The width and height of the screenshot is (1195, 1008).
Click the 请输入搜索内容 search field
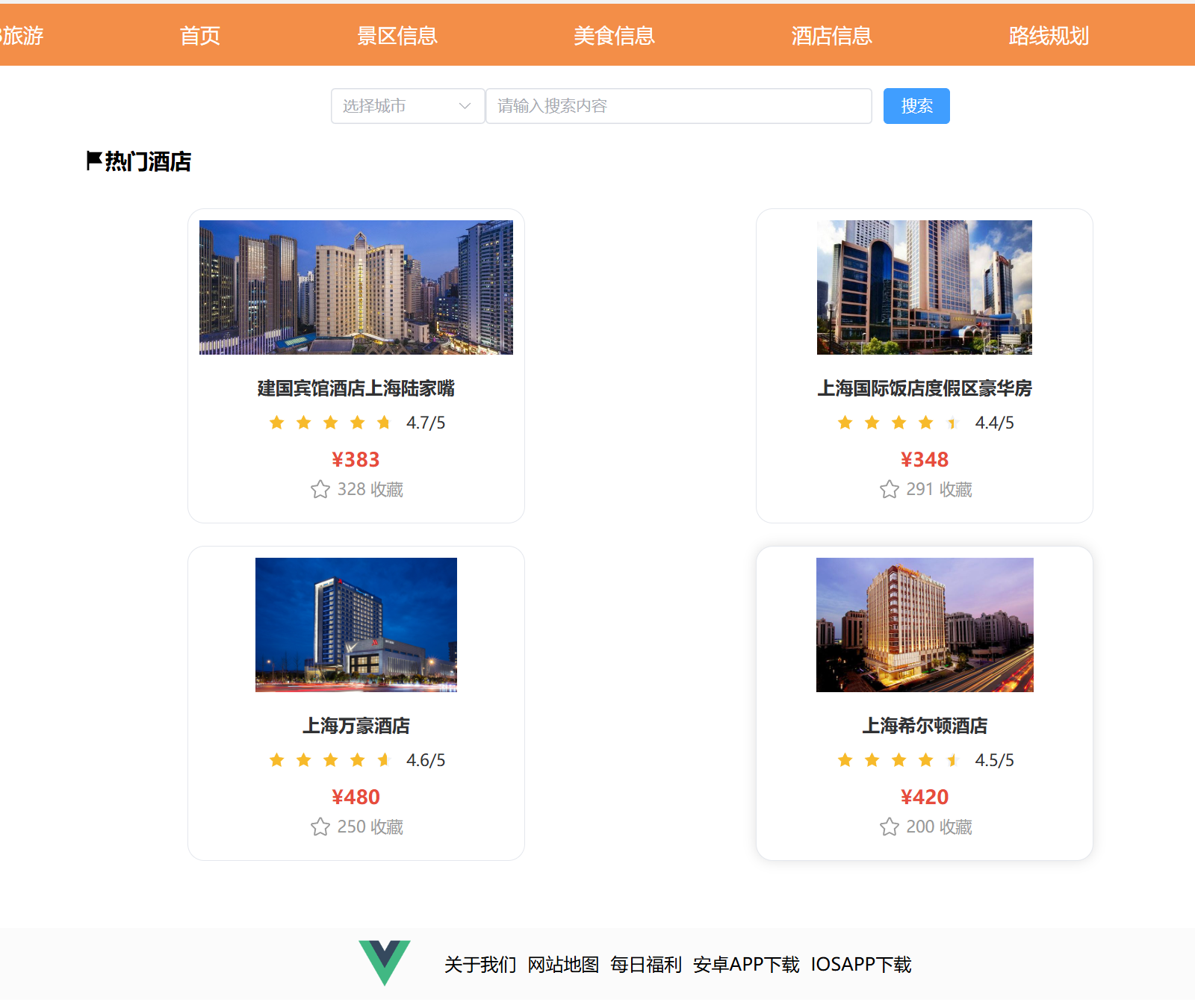click(x=679, y=106)
